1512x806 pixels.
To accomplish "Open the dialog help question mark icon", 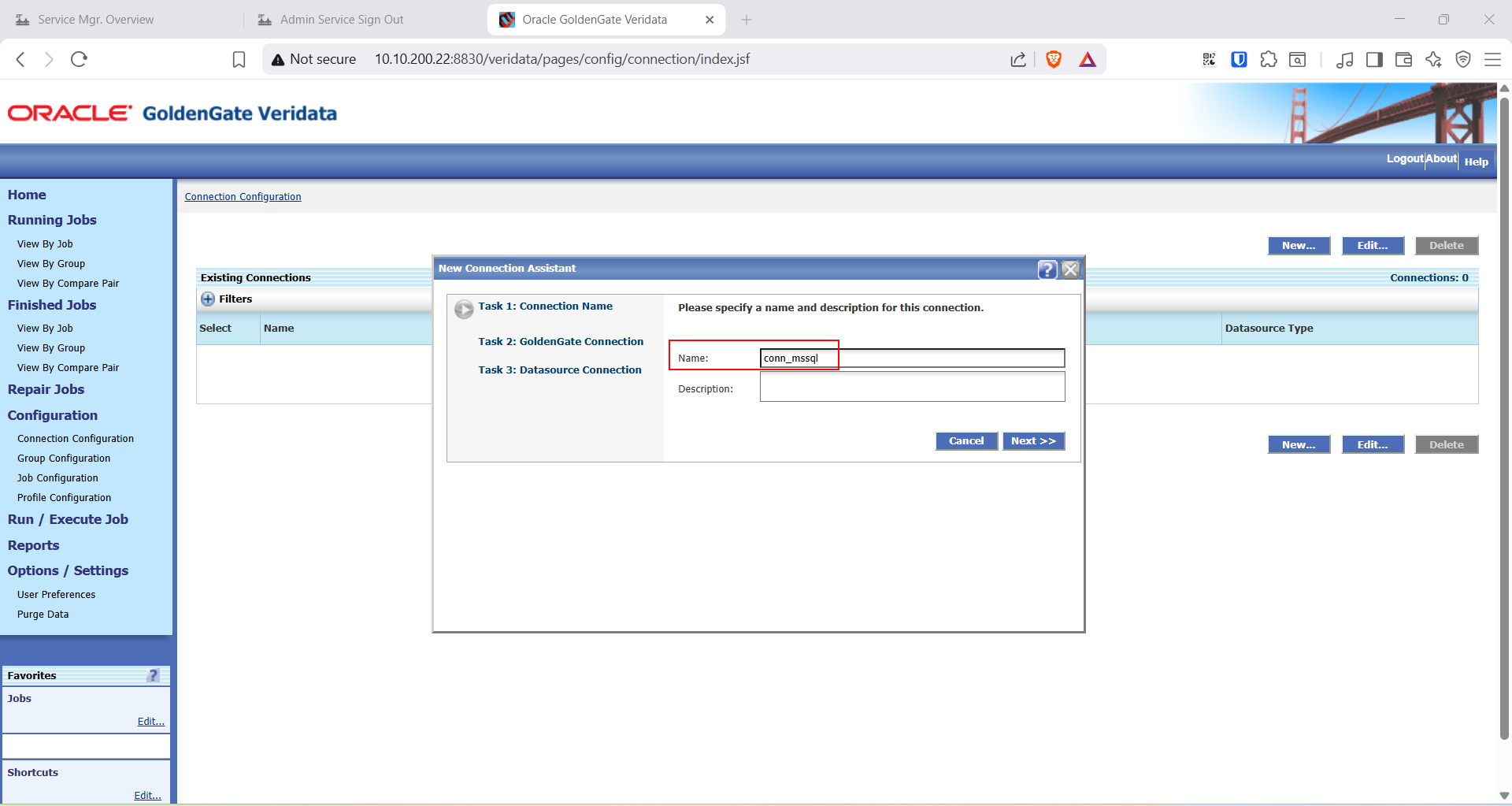I will click(x=1047, y=269).
